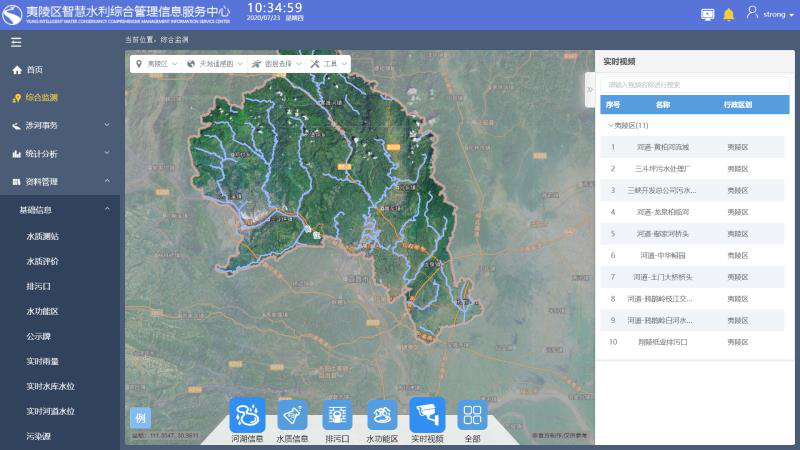Select video row number 9
Viewport: 800px width, 450px height.
[692, 320]
